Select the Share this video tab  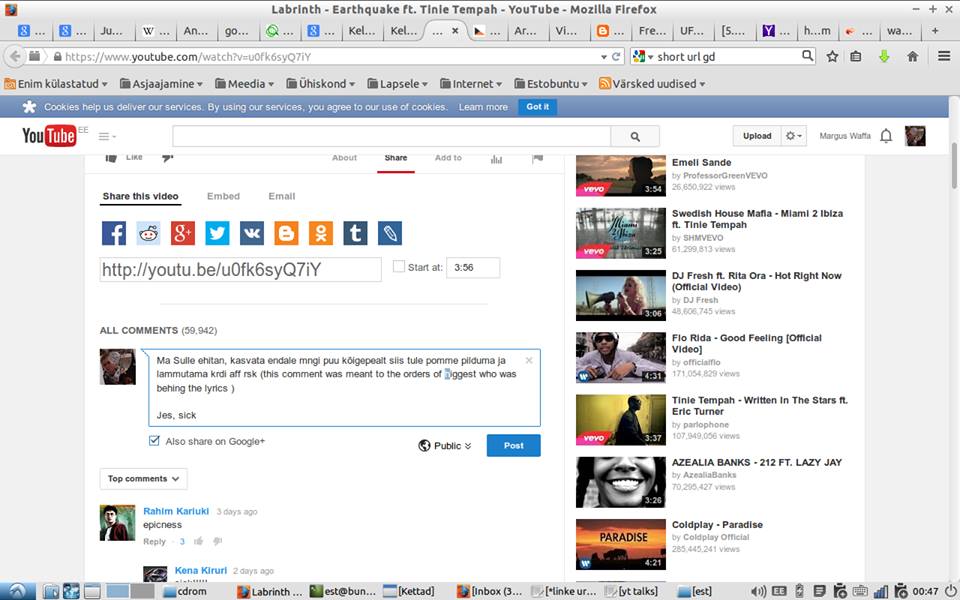point(141,197)
